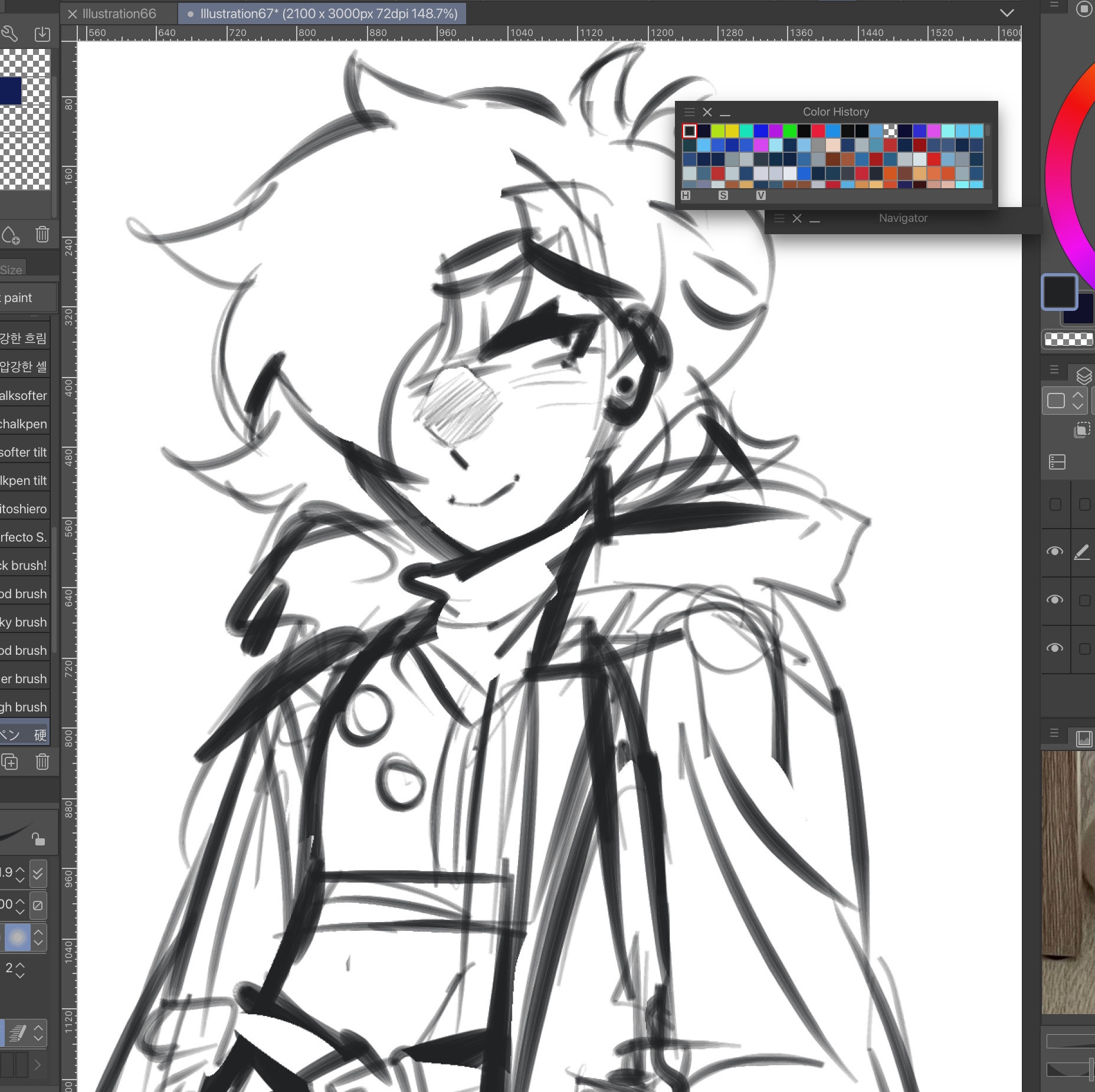The height and width of the screenshot is (1092, 1095).
Task: Open the sub view palette hamburger menu
Action: (x=1054, y=733)
